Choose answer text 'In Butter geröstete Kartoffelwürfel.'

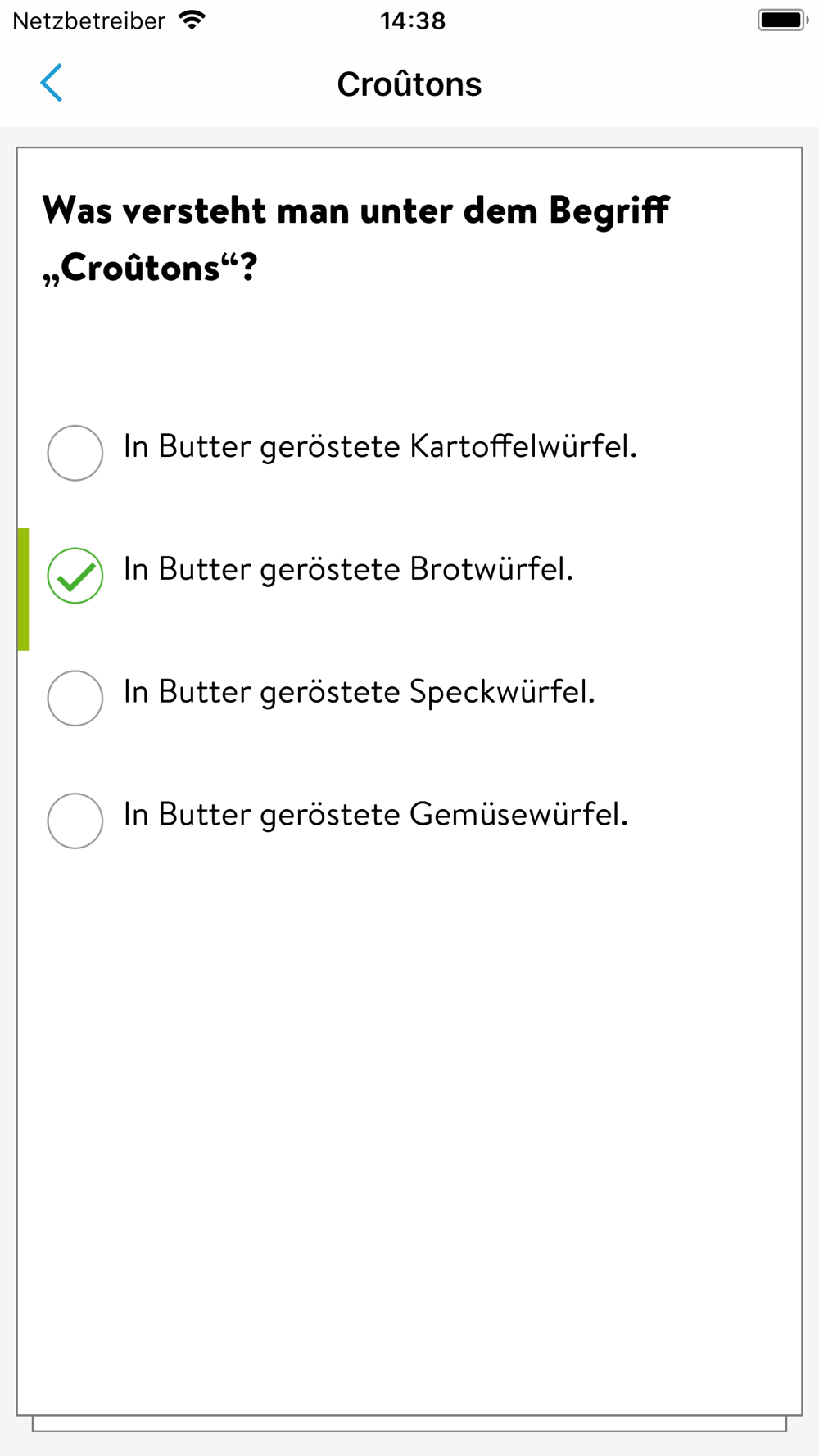coord(380,447)
